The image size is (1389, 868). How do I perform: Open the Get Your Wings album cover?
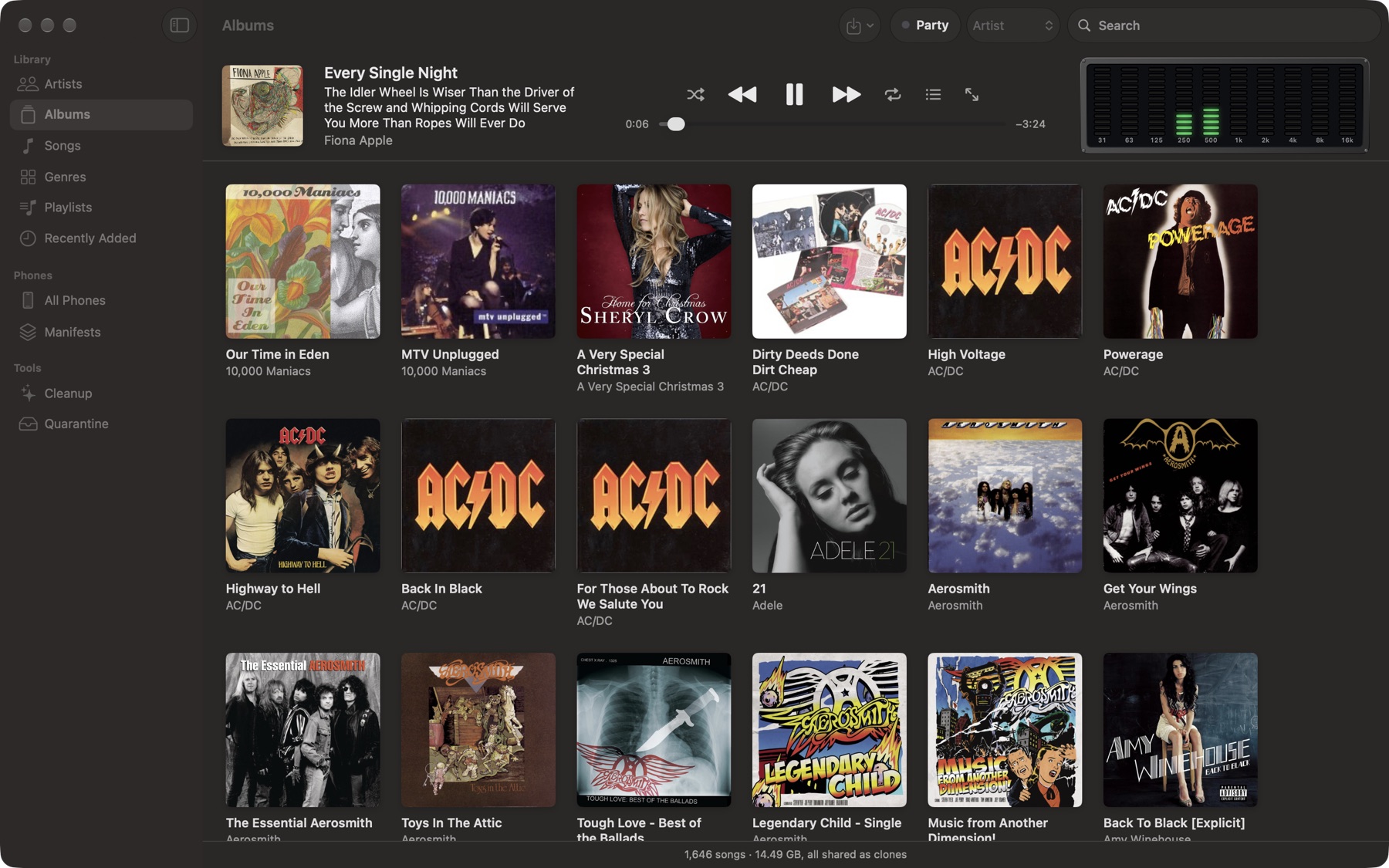[1180, 495]
